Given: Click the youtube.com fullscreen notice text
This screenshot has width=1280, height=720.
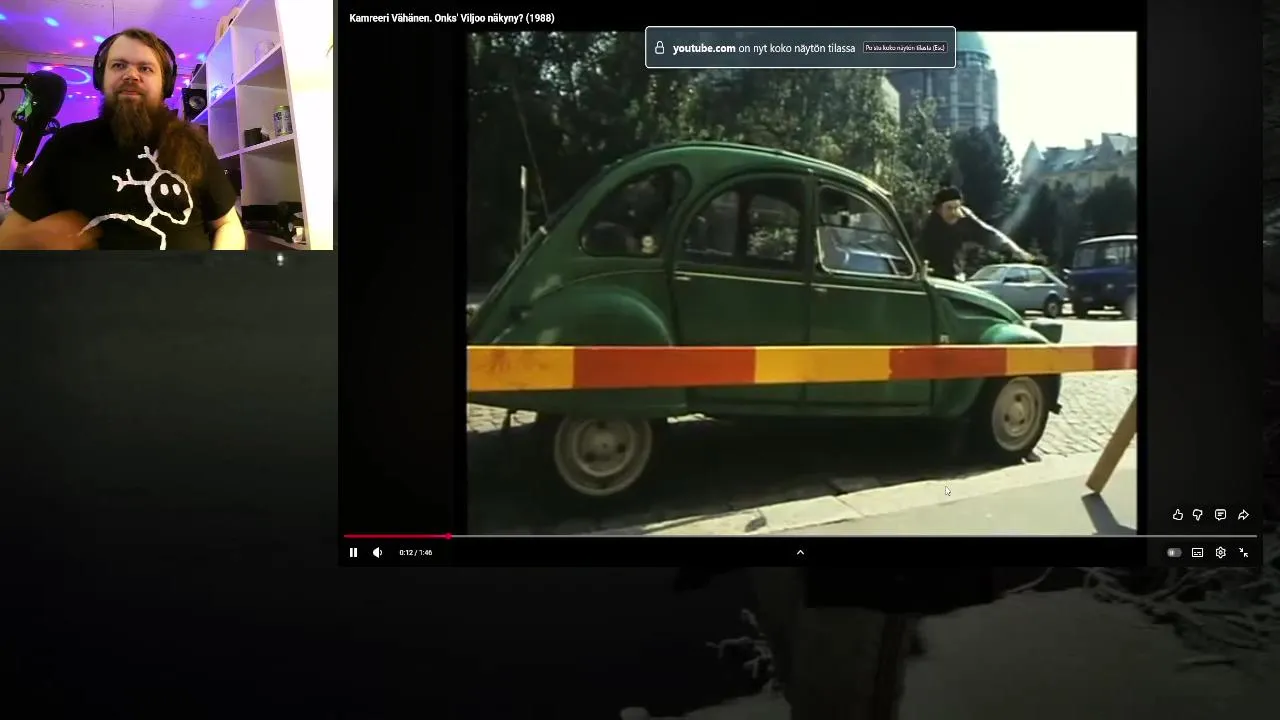Looking at the screenshot, I should click(764, 48).
